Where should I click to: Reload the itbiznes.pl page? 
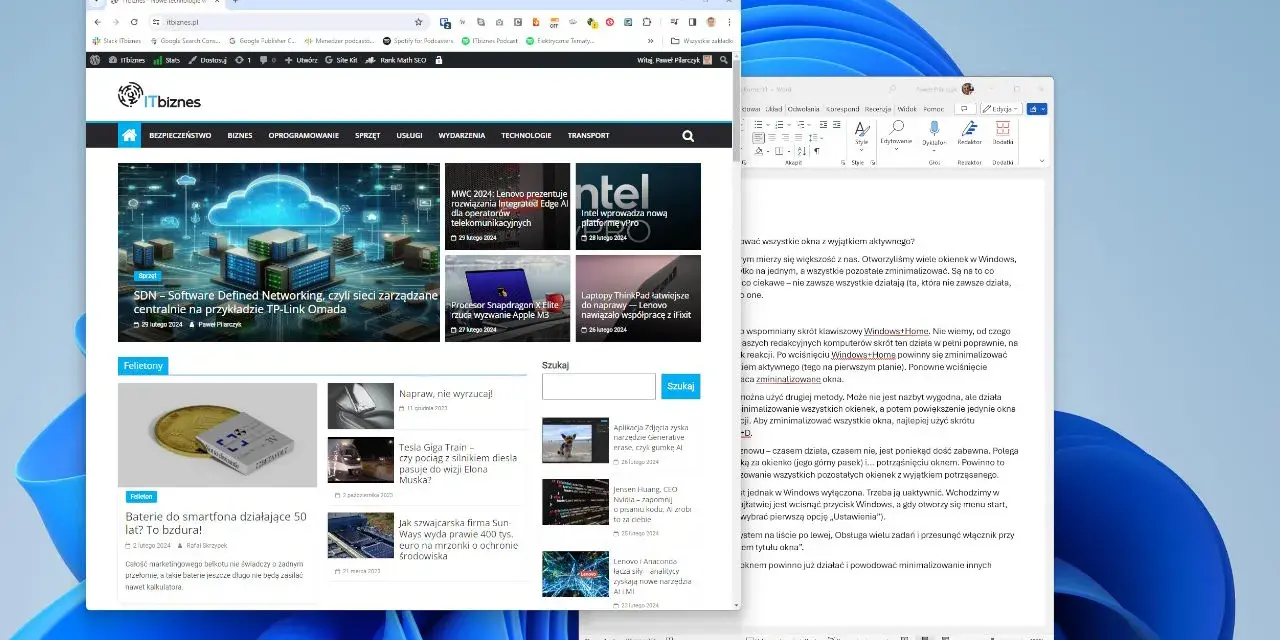[x=134, y=22]
